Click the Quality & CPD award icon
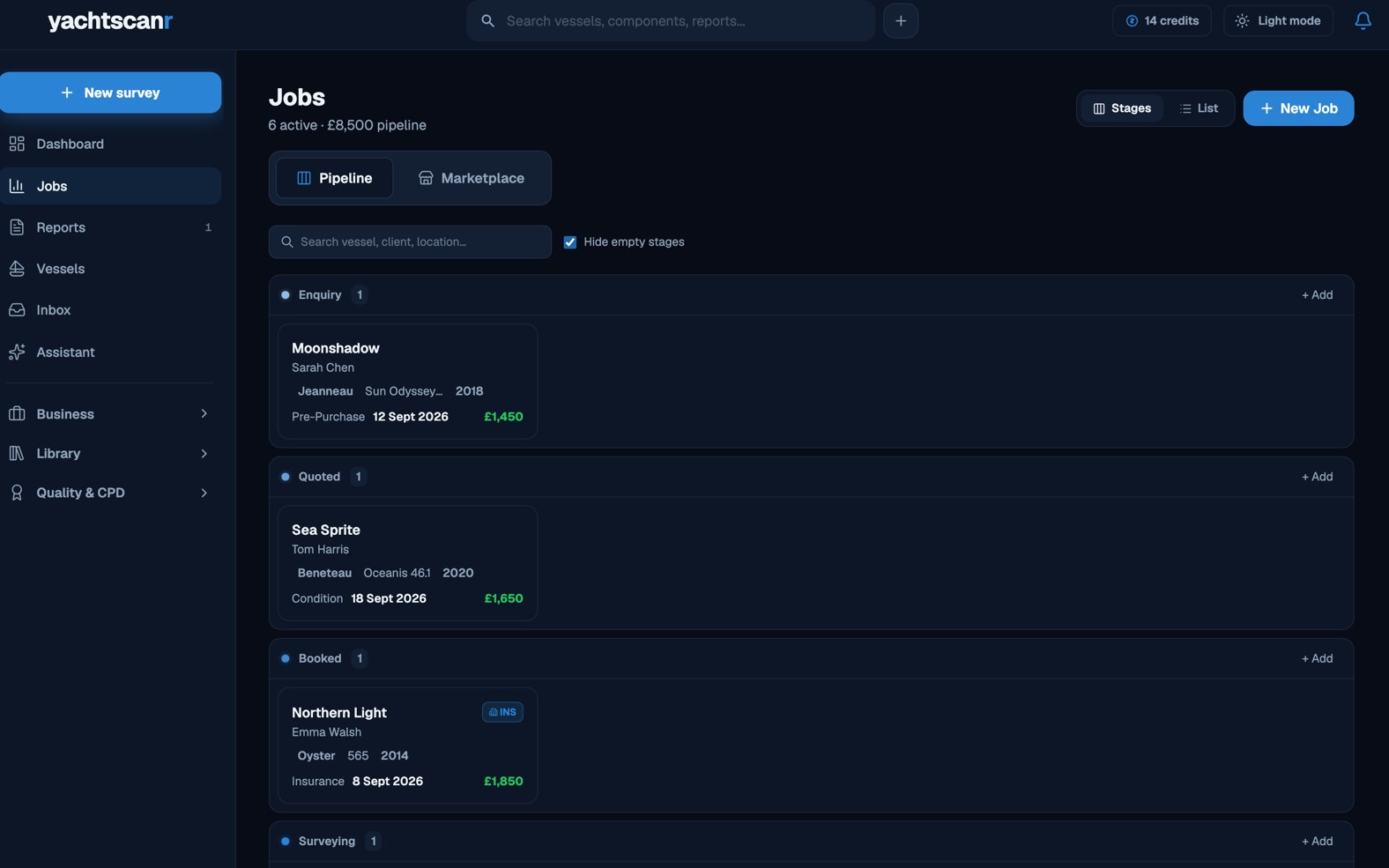This screenshot has width=1389, height=868. [17, 493]
